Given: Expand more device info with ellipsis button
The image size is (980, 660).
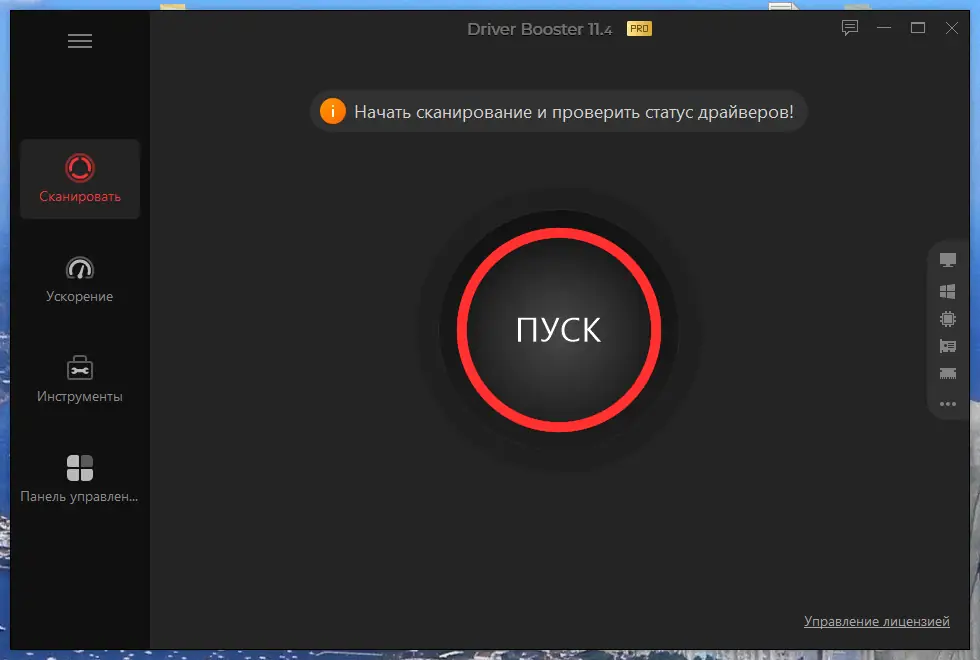Looking at the screenshot, I should (x=947, y=404).
